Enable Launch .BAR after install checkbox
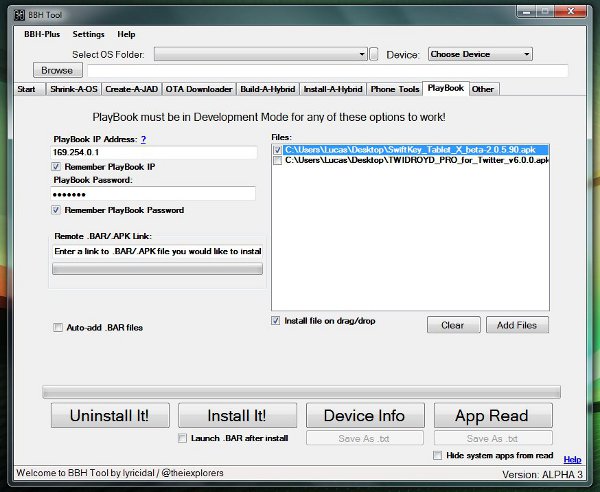Viewport: 600px width, 492px height. point(183,438)
